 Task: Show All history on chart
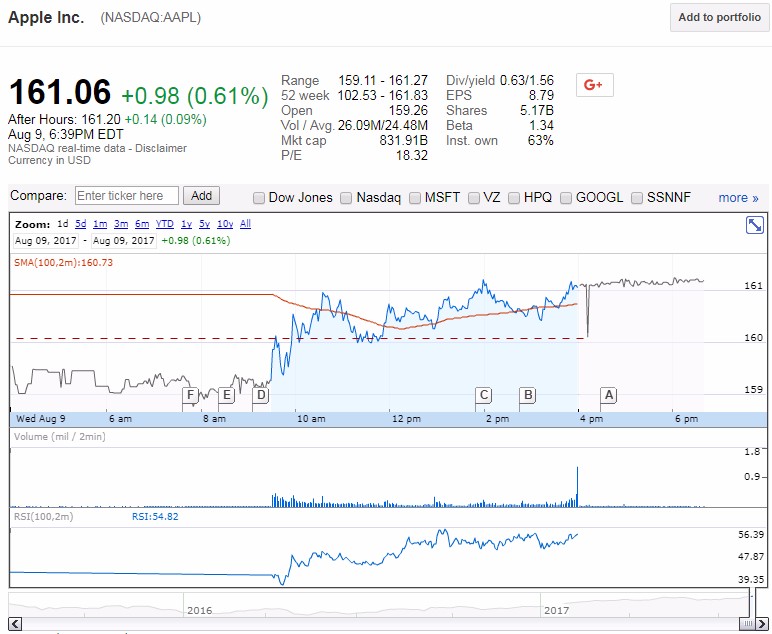click(245, 224)
